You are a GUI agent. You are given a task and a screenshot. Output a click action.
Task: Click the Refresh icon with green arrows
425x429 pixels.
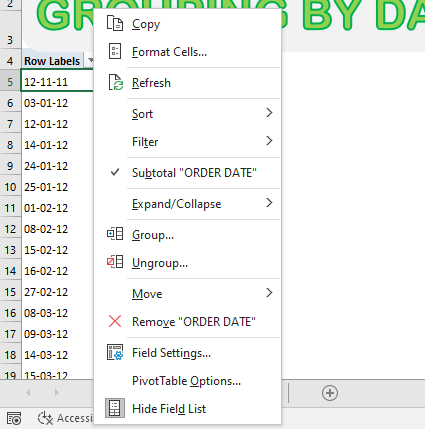115,83
